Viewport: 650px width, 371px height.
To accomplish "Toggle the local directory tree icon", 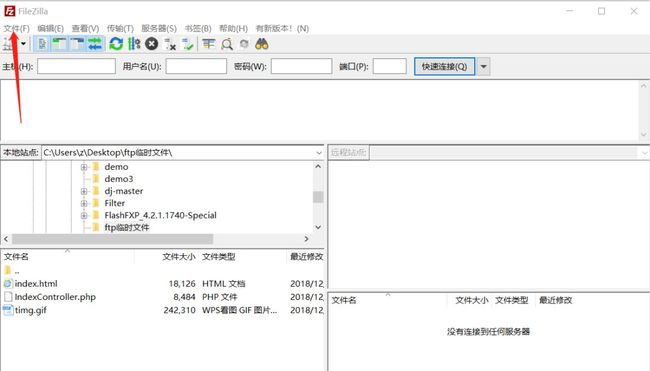I will 60,44.
